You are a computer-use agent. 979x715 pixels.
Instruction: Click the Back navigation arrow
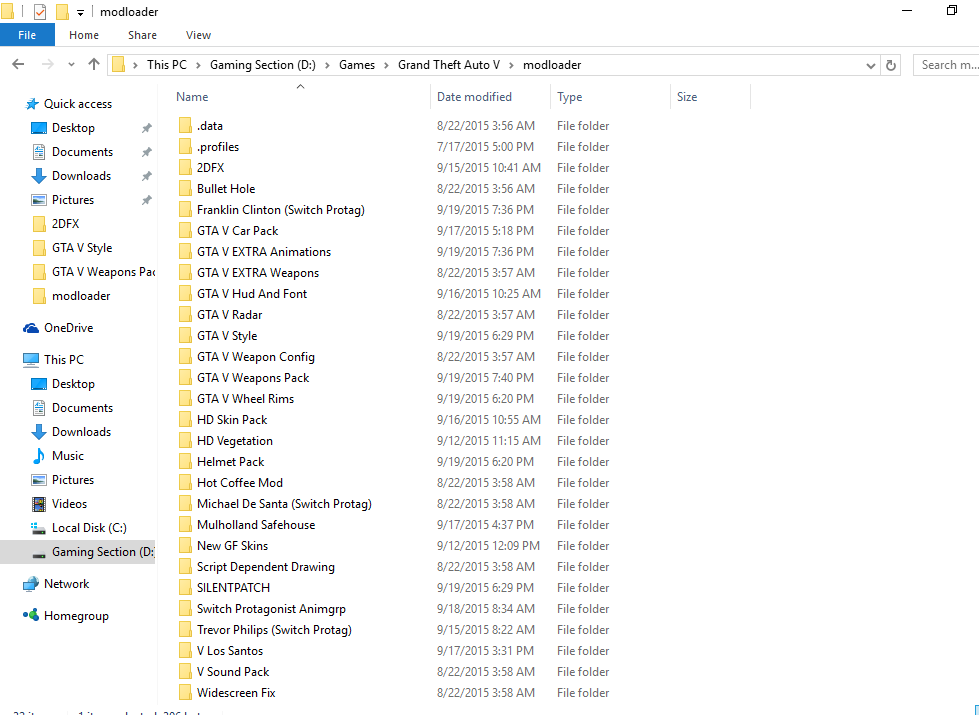[18, 64]
